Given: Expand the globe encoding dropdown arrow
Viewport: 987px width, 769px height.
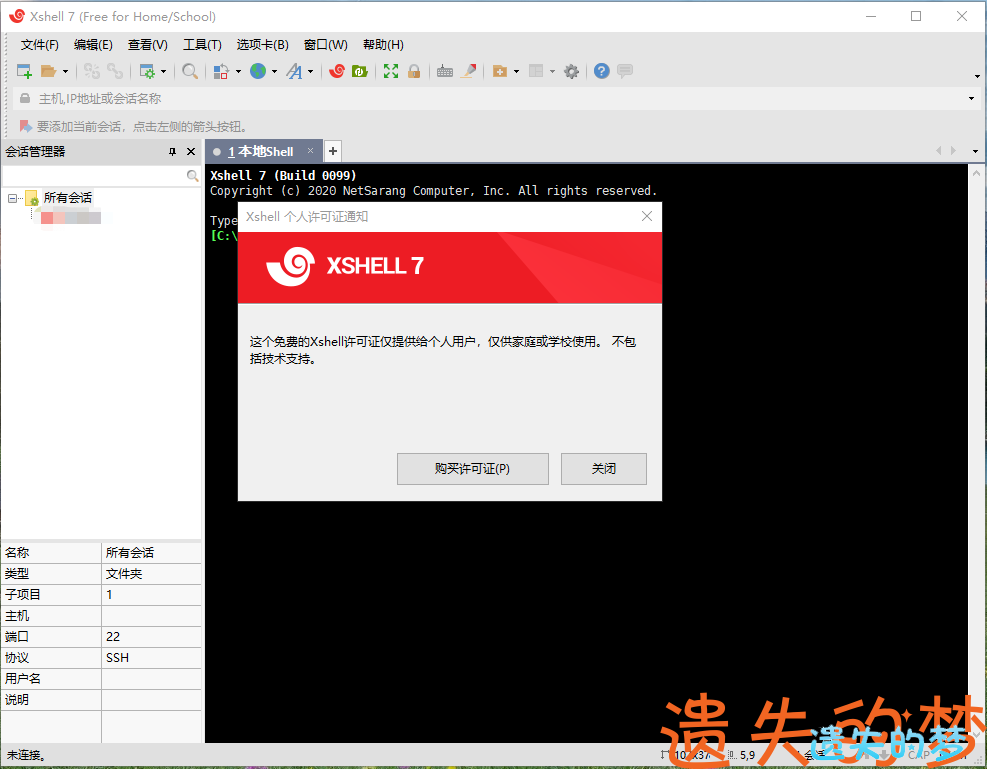Looking at the screenshot, I should 274,72.
